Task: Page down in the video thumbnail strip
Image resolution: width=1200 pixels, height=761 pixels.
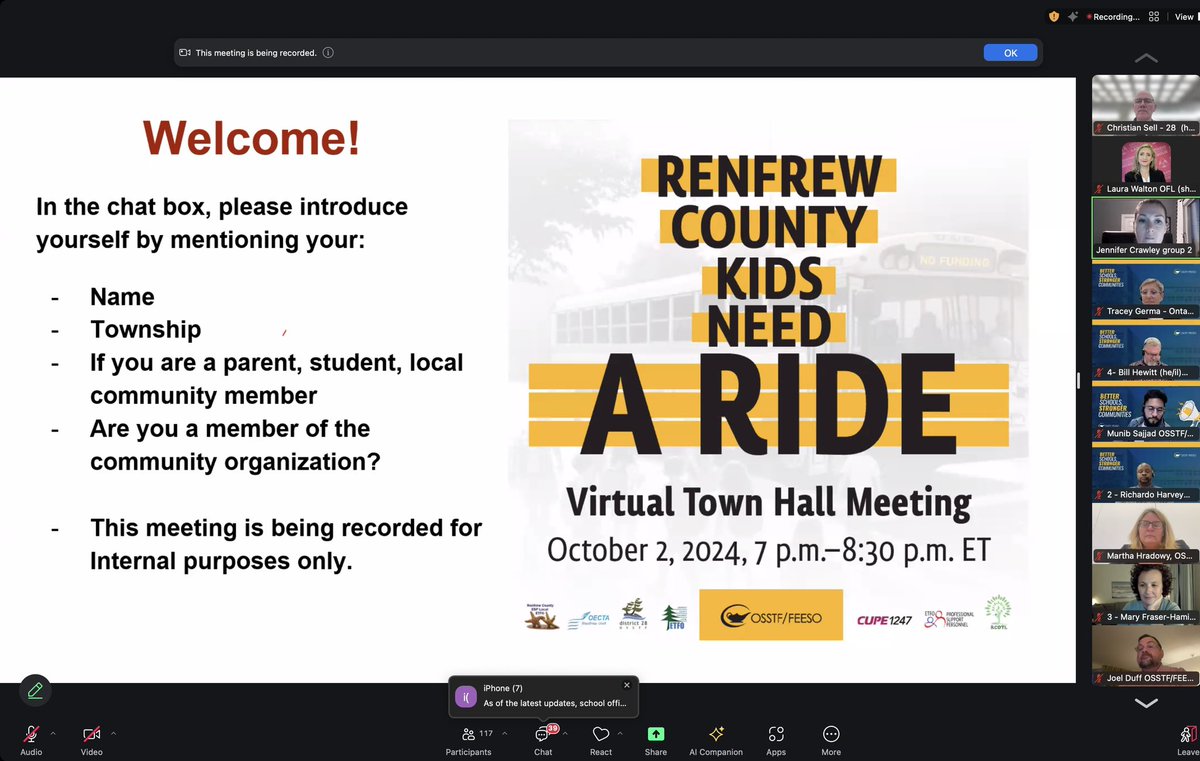Action: [1146, 703]
